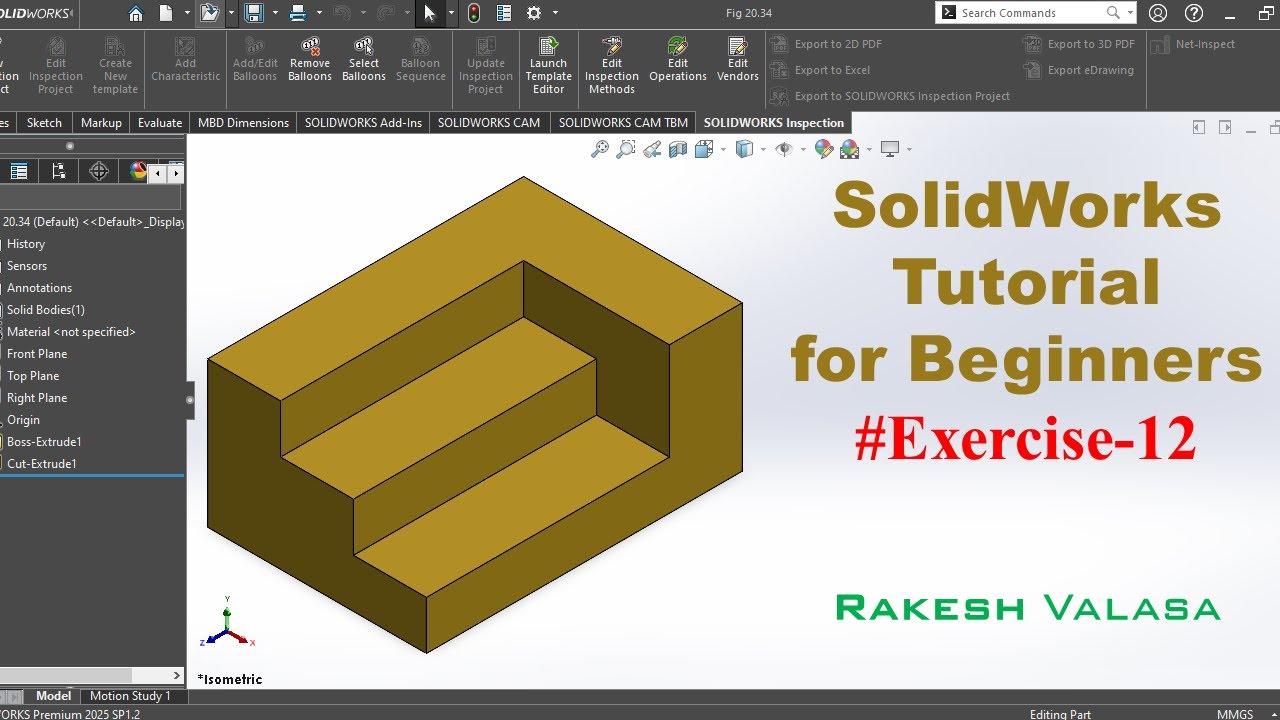Save the part with the floppy disk icon
This screenshot has width=1280, height=720.
pos(254,13)
